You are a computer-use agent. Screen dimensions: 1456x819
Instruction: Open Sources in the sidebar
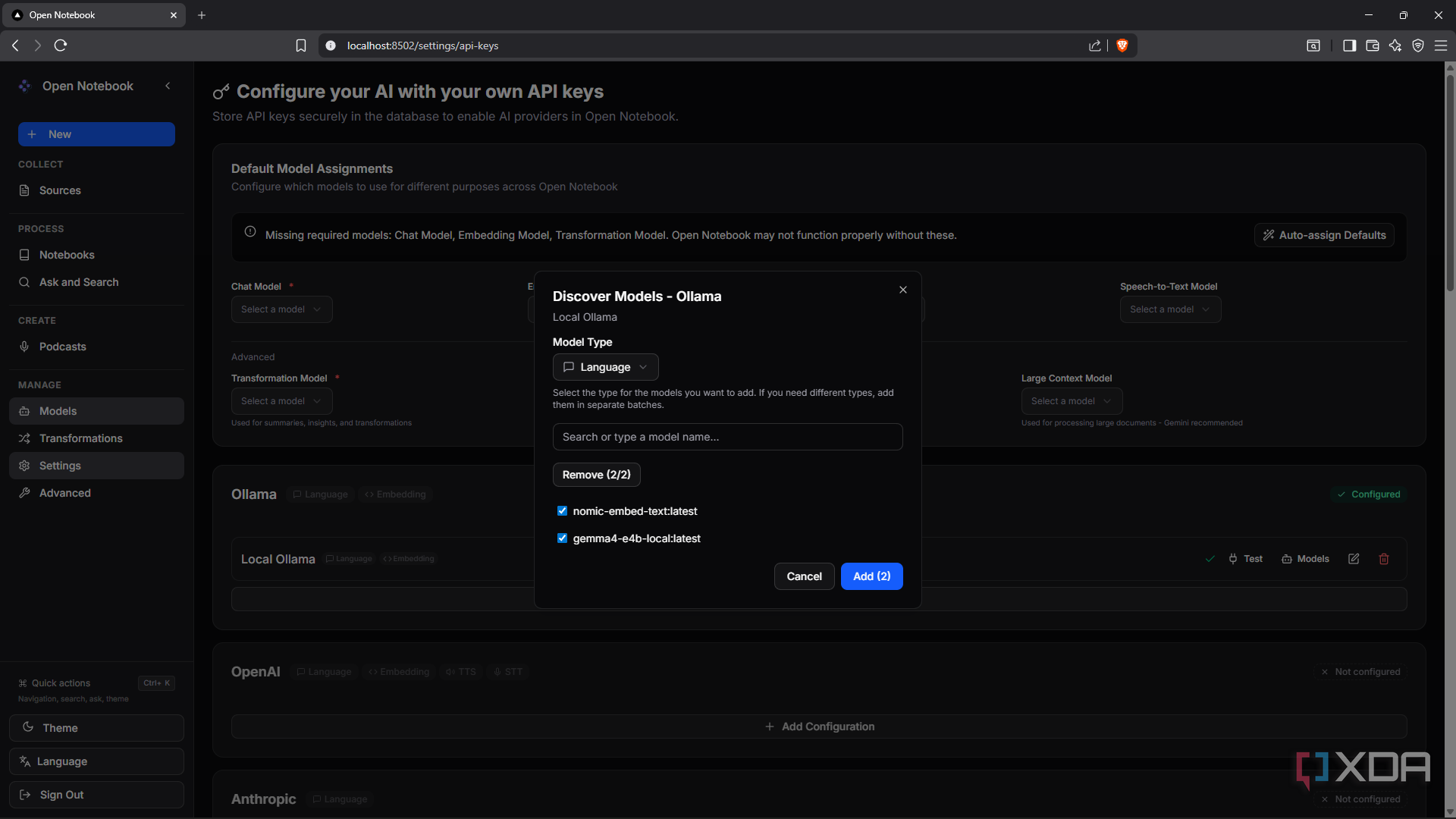[96, 190]
